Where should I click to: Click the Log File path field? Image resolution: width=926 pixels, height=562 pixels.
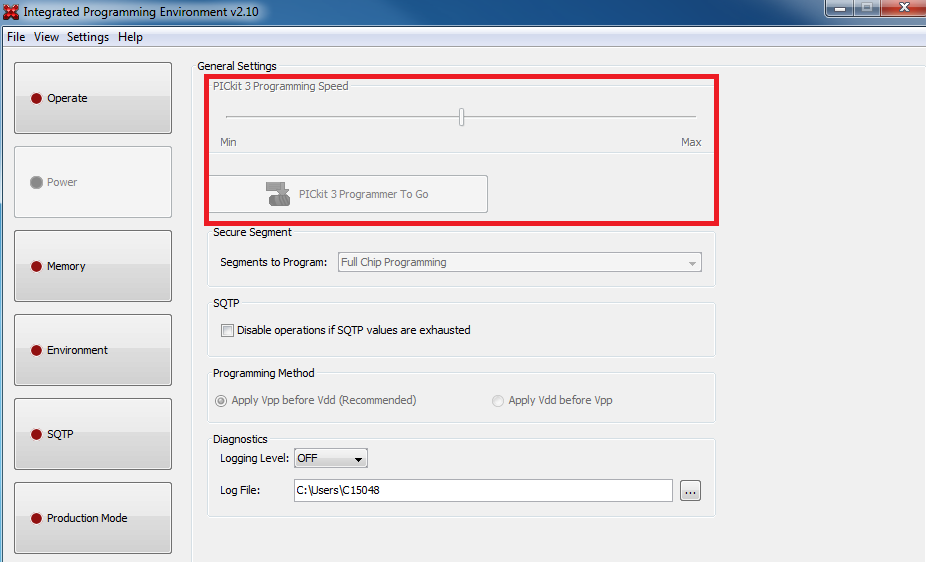483,490
